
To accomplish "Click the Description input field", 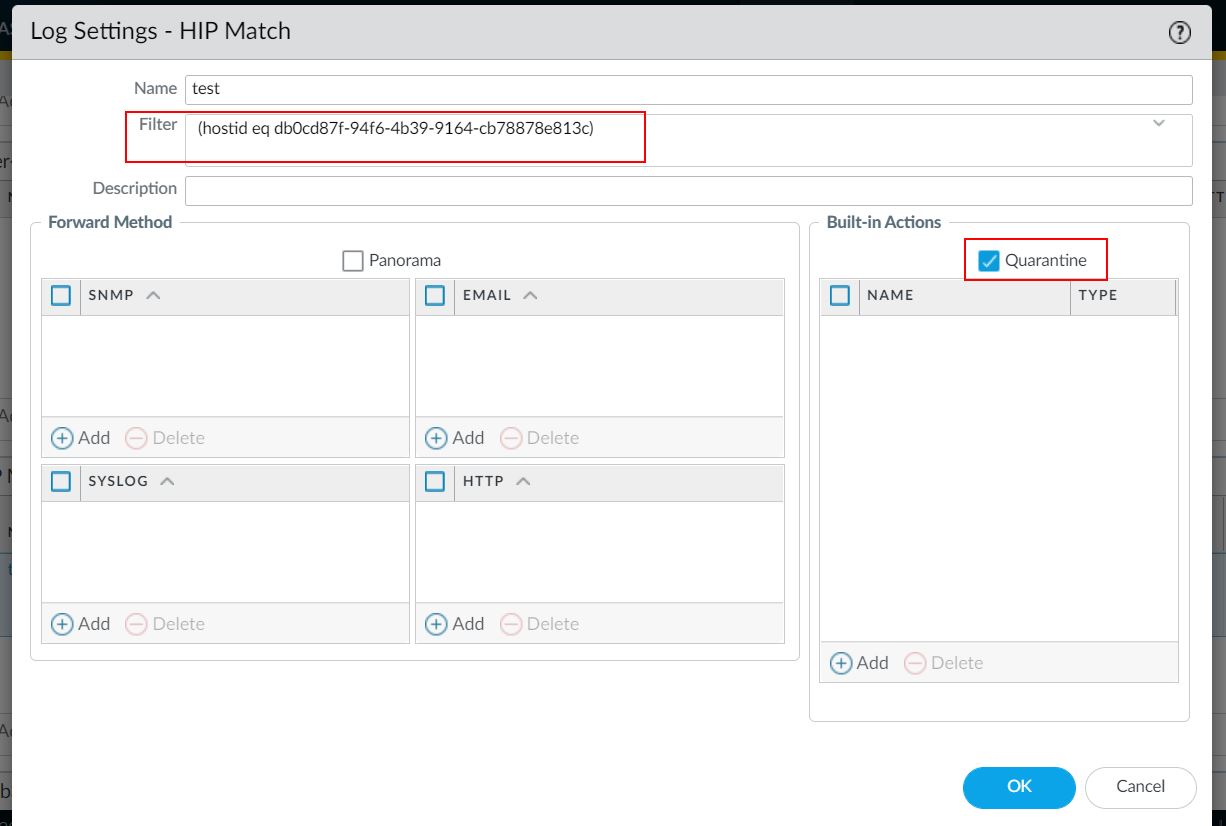I will tap(688, 190).
